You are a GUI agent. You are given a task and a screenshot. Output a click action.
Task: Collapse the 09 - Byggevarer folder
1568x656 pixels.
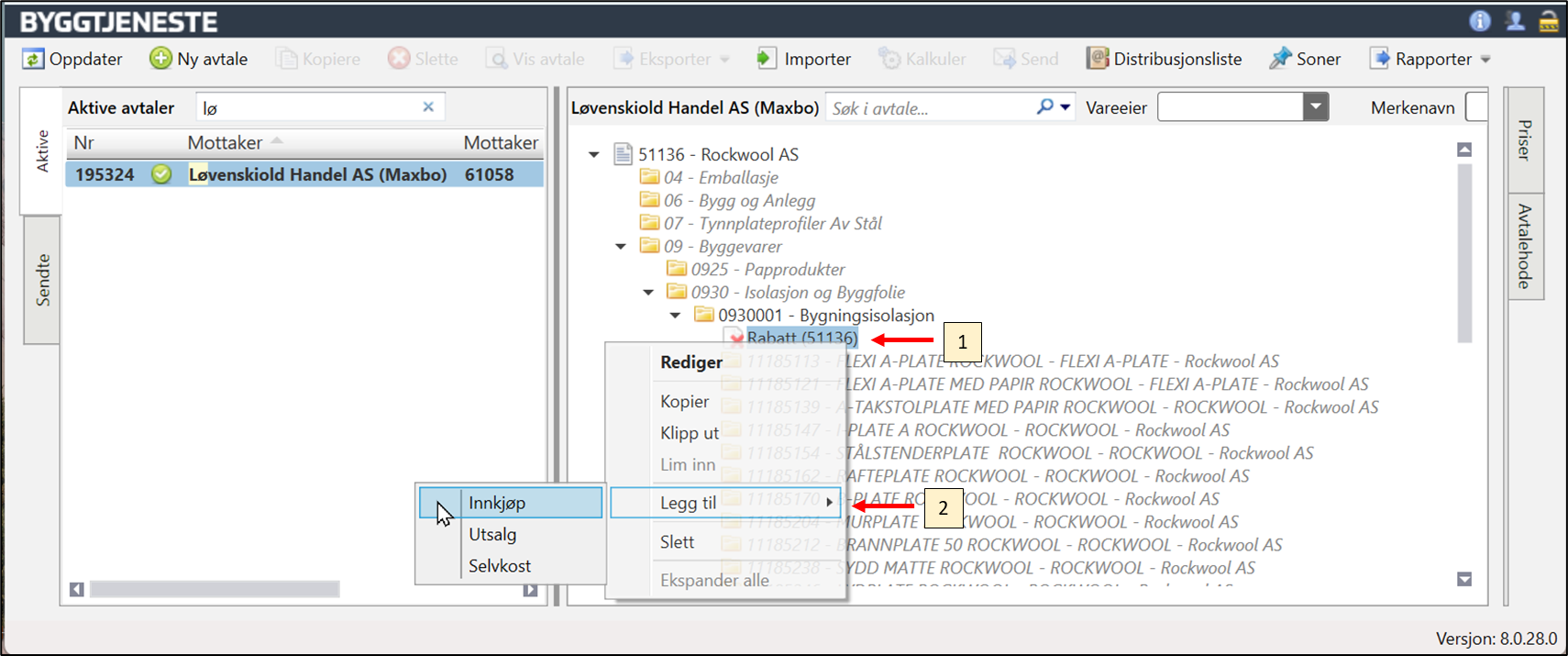pyautogui.click(x=621, y=247)
